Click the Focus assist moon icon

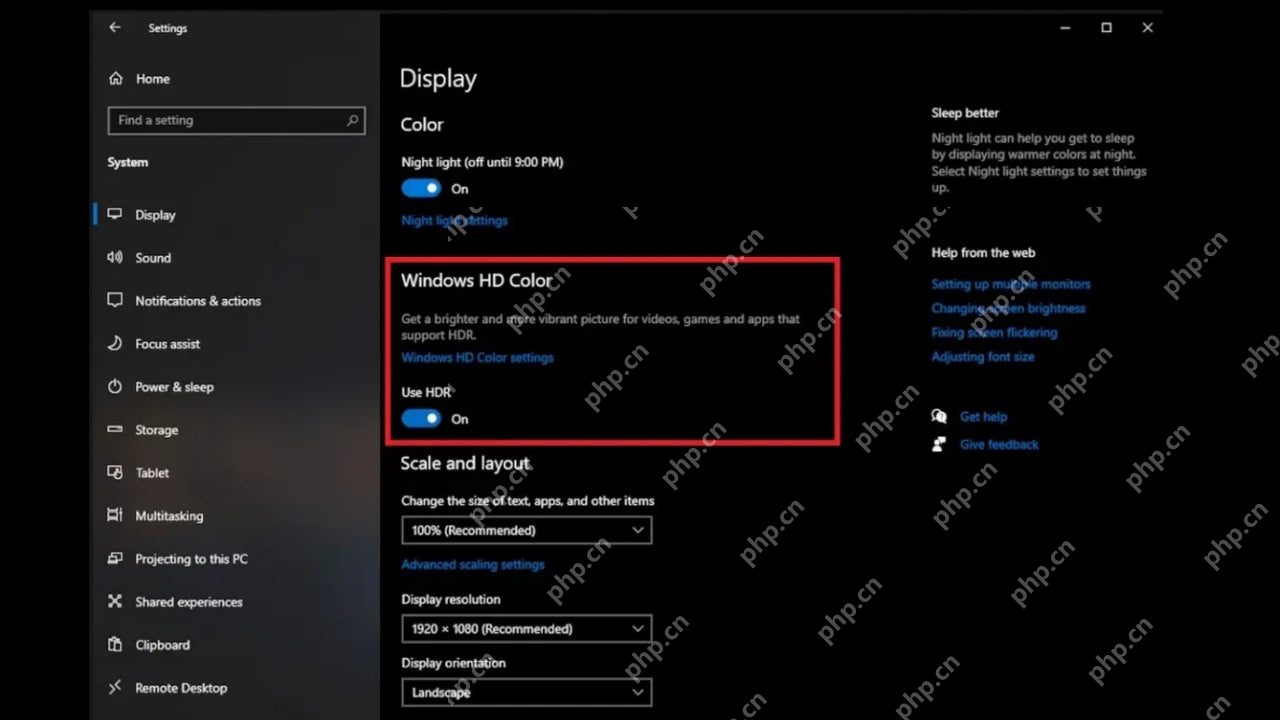tap(115, 343)
